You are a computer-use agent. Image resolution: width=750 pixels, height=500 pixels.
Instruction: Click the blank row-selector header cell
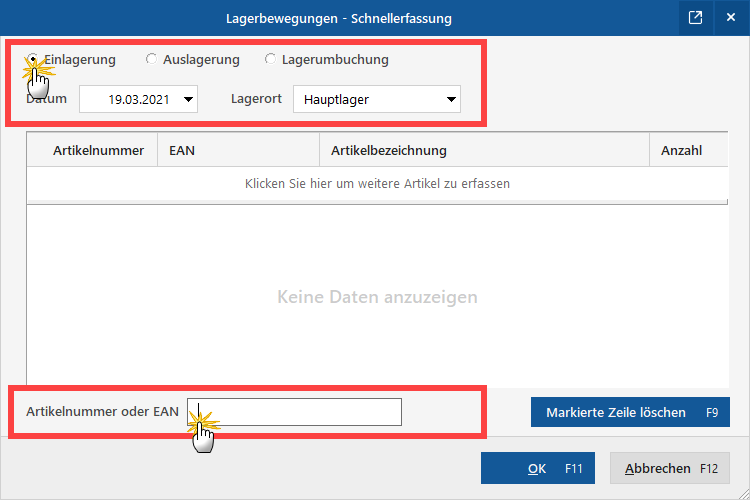click(36, 151)
